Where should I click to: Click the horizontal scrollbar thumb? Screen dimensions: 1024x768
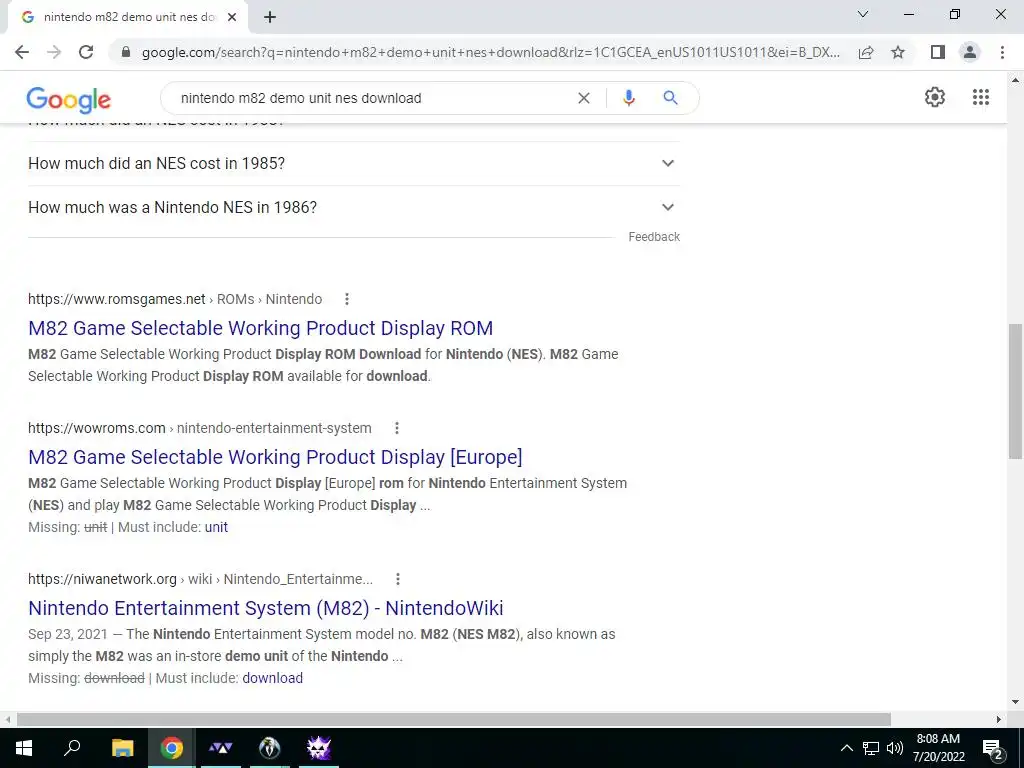454,719
